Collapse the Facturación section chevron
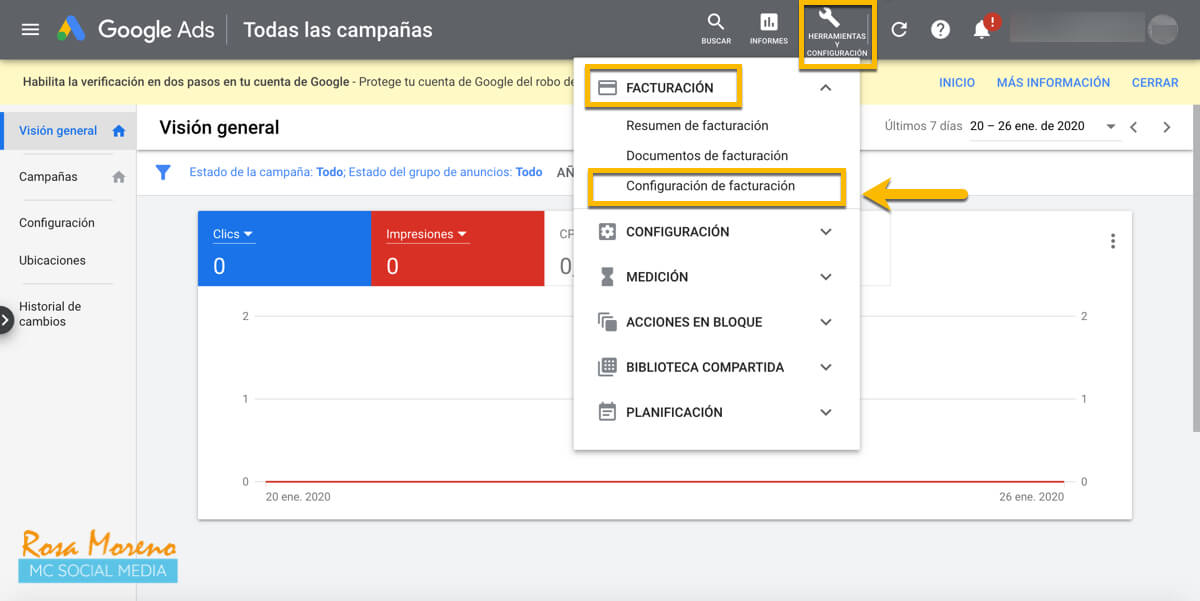1200x601 pixels. click(826, 87)
